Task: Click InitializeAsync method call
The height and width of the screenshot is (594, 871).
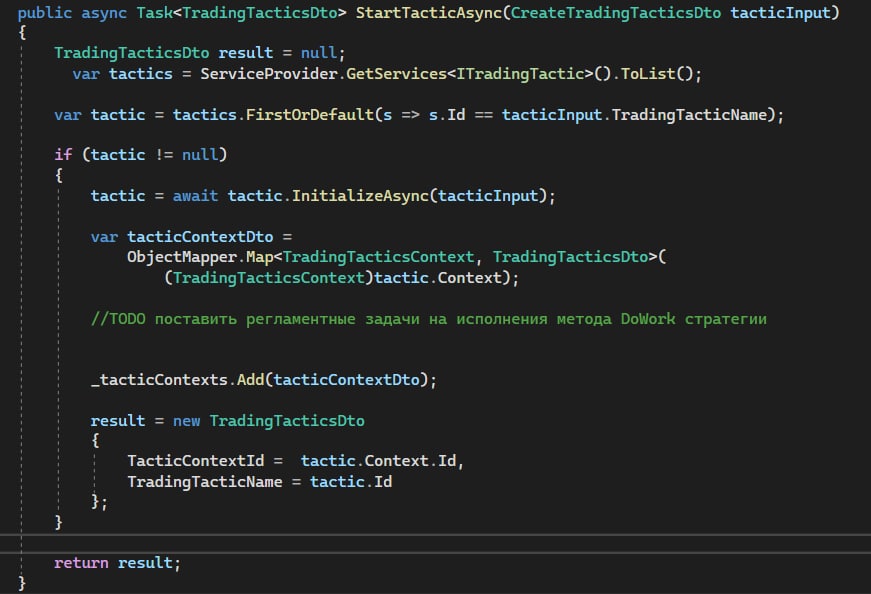Action: [361, 196]
